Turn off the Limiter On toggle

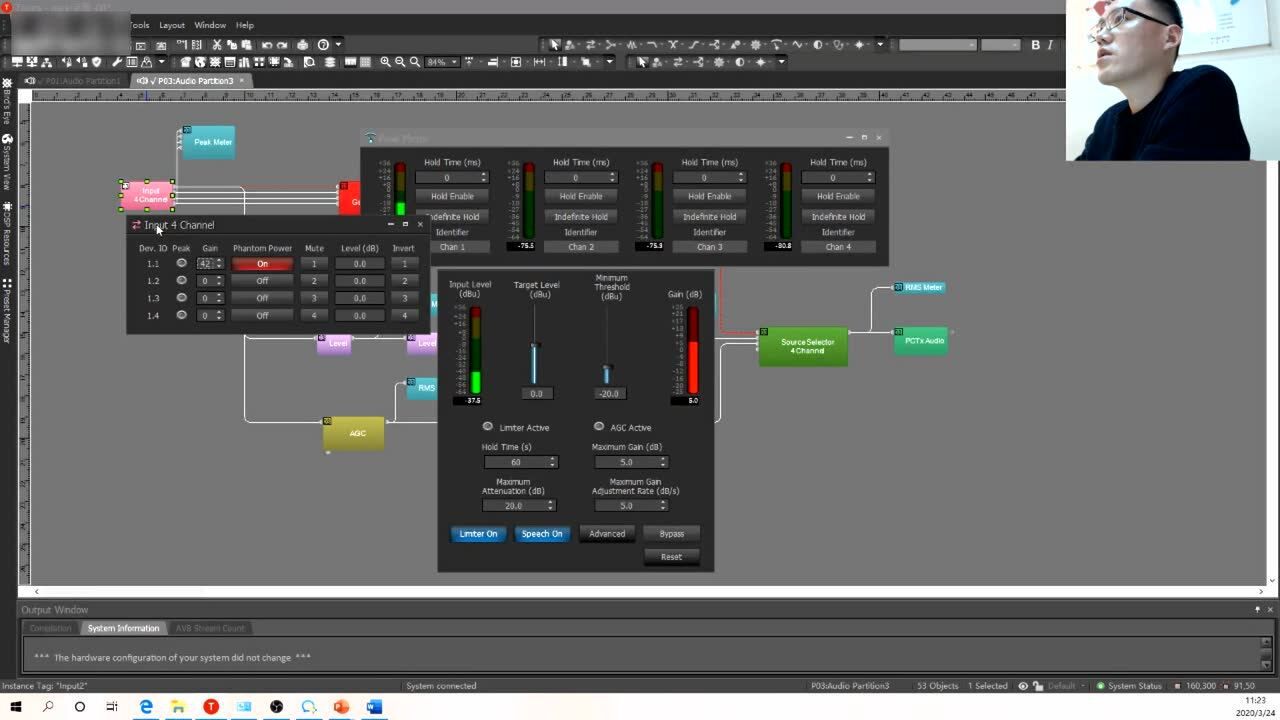[x=478, y=534]
